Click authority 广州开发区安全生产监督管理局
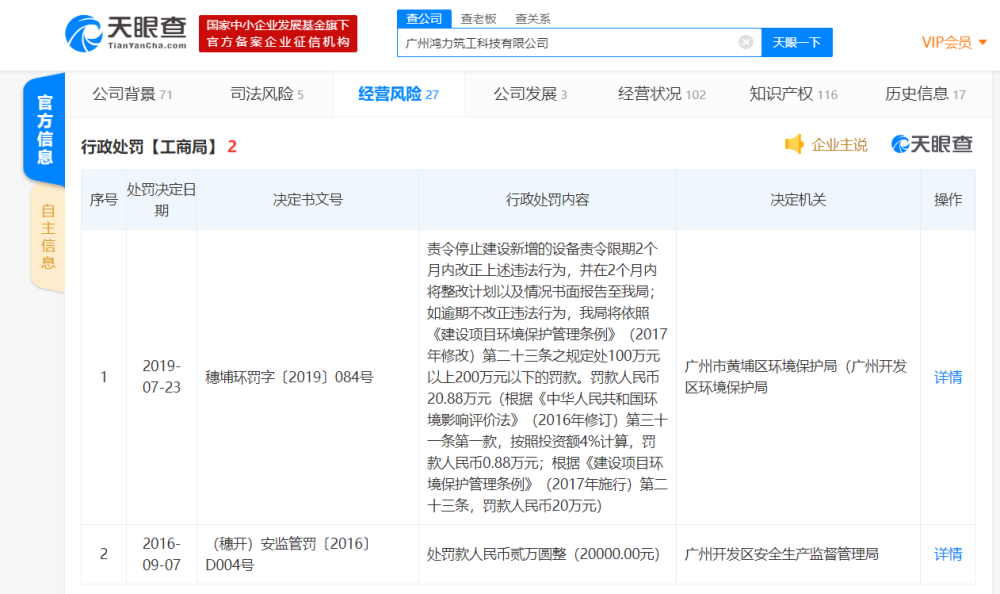This screenshot has height=594, width=1000. 781,554
